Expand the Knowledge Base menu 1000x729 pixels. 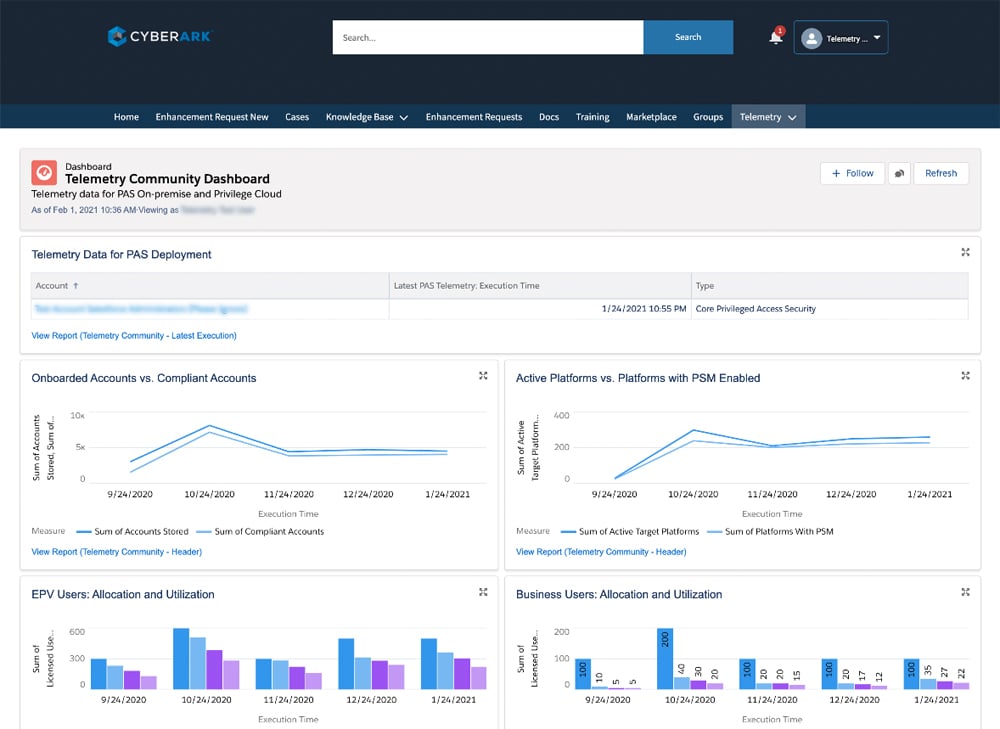coord(366,117)
